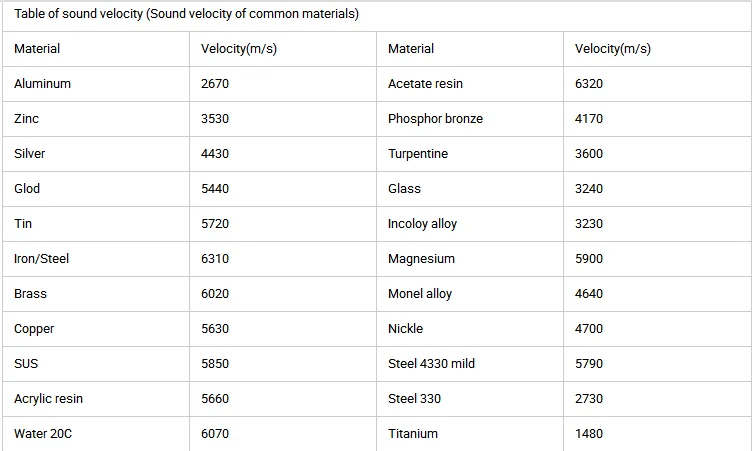
Task: Click the misspelled Glod material cell
Action: pyautogui.click(x=28, y=189)
